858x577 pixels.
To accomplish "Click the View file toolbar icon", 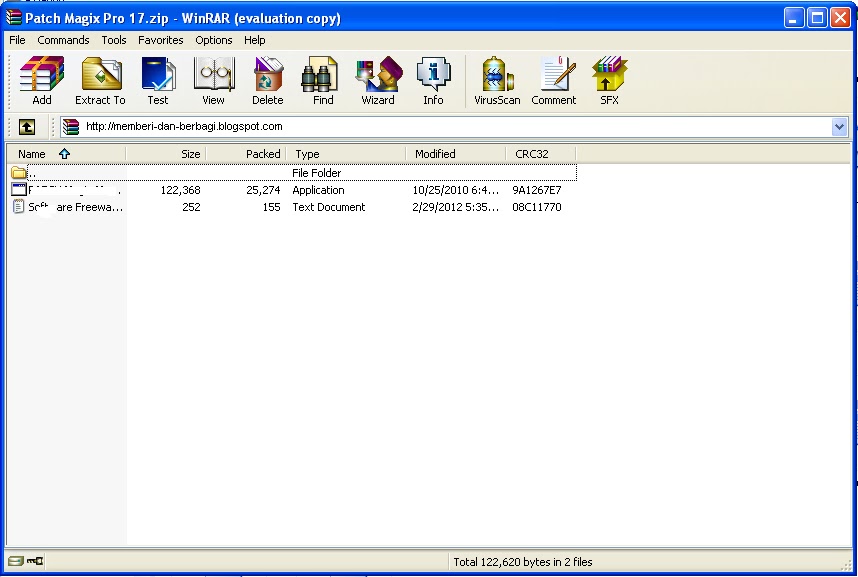I will pos(213,80).
